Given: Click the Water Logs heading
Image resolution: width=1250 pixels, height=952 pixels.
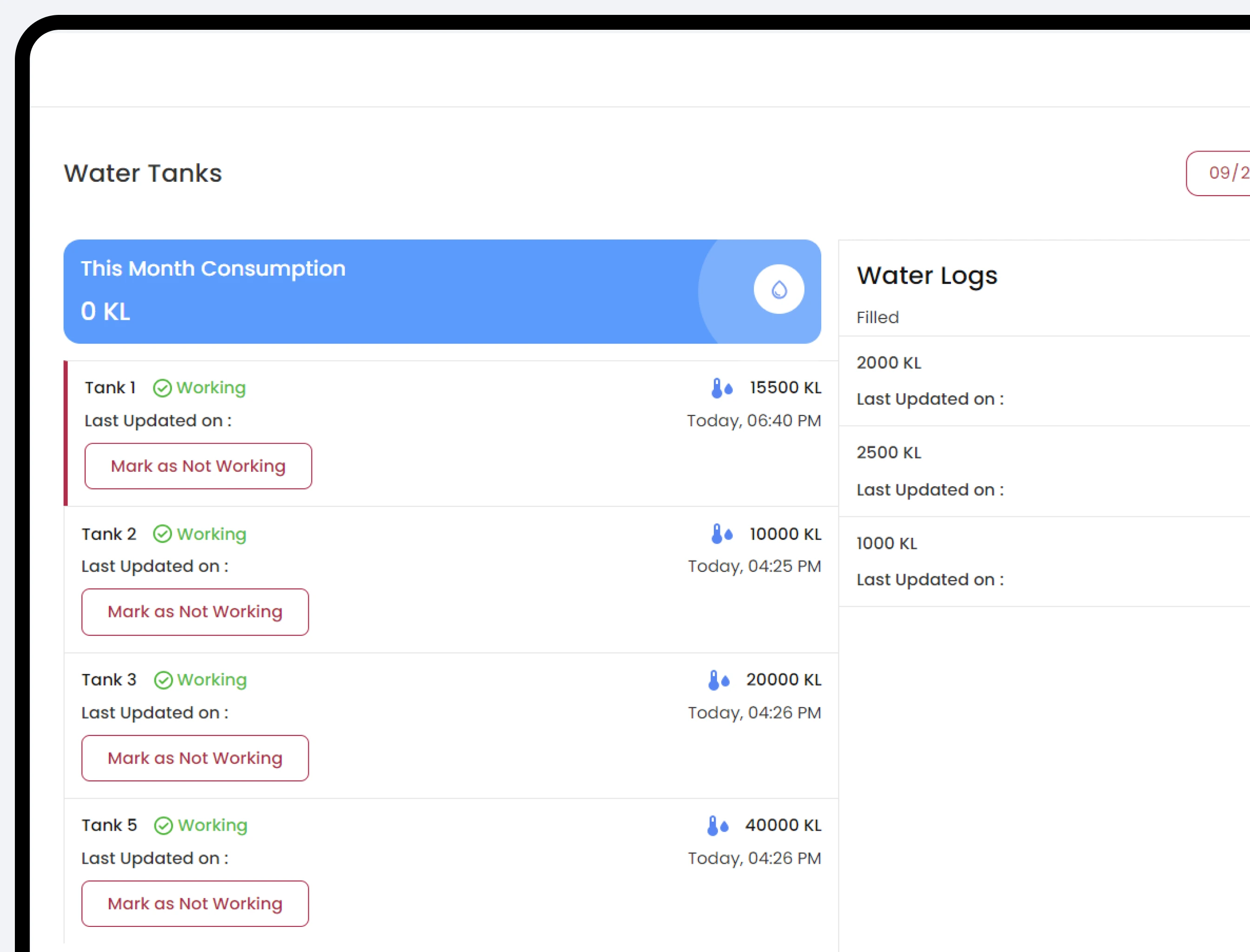Looking at the screenshot, I should (927, 277).
